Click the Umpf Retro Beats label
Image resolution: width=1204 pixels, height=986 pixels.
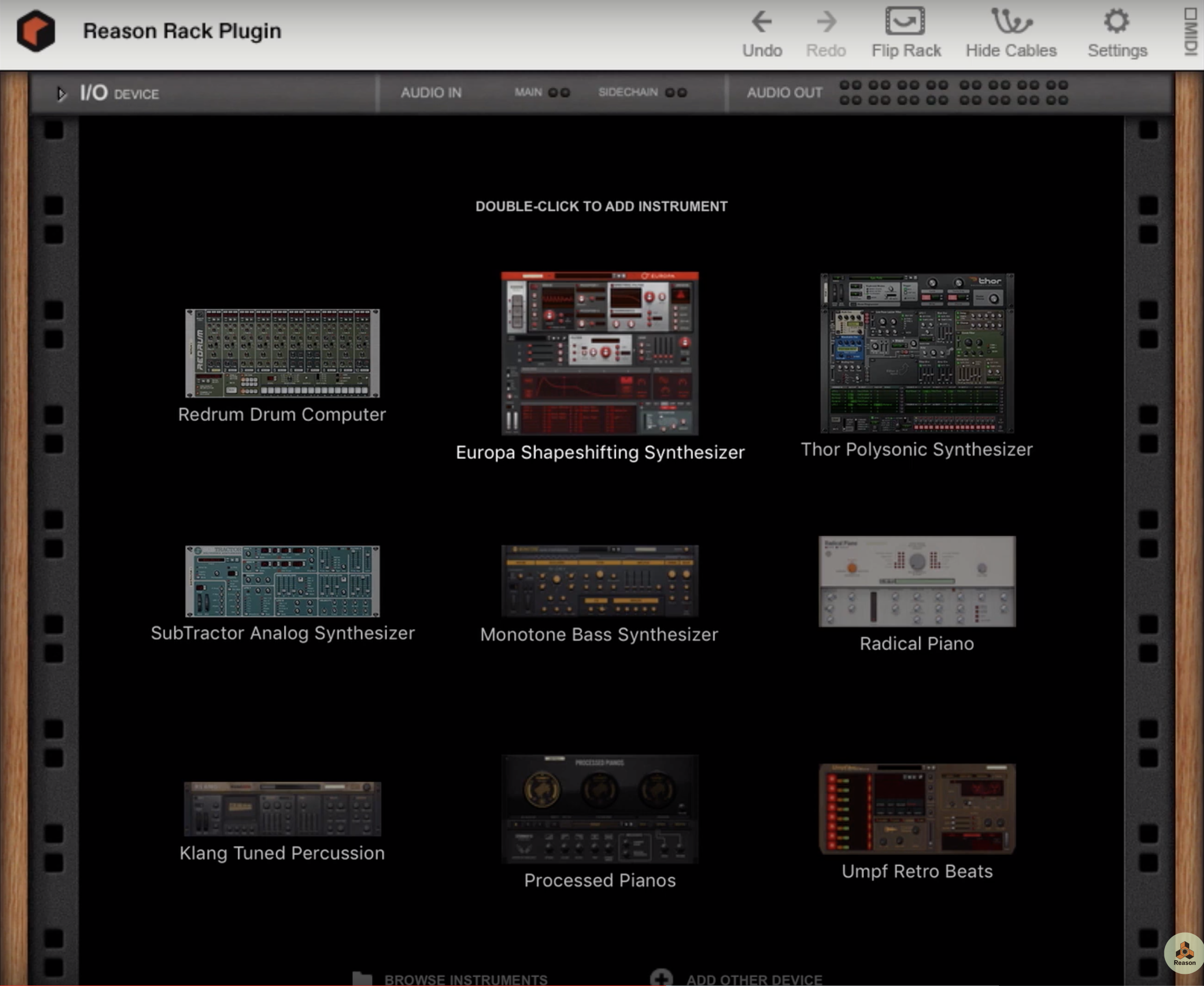pos(917,871)
